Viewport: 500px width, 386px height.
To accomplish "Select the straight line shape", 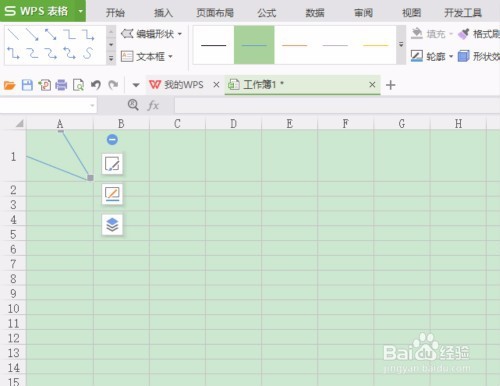I will 13,34.
